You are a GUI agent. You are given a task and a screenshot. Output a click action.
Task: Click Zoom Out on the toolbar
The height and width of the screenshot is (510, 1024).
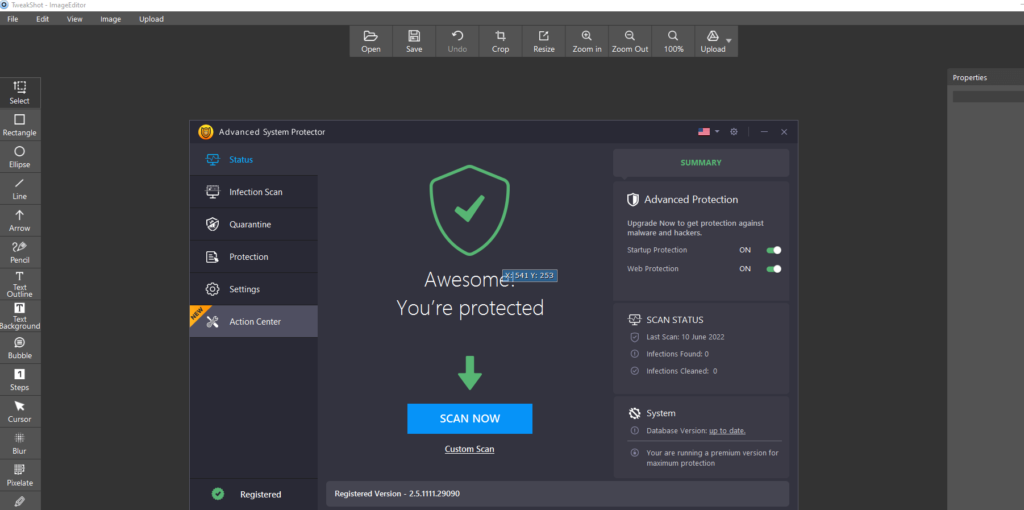pyautogui.click(x=630, y=41)
